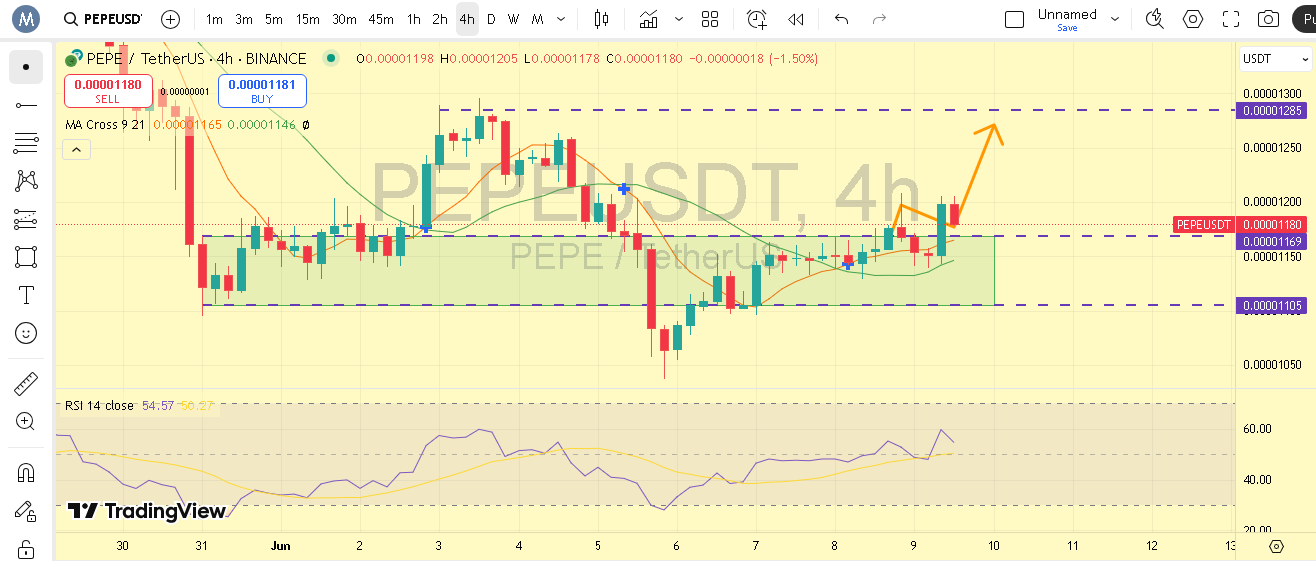Image resolution: width=1316 pixels, height=561 pixels.
Task: Select the ruler measure tool
Action: (26, 384)
